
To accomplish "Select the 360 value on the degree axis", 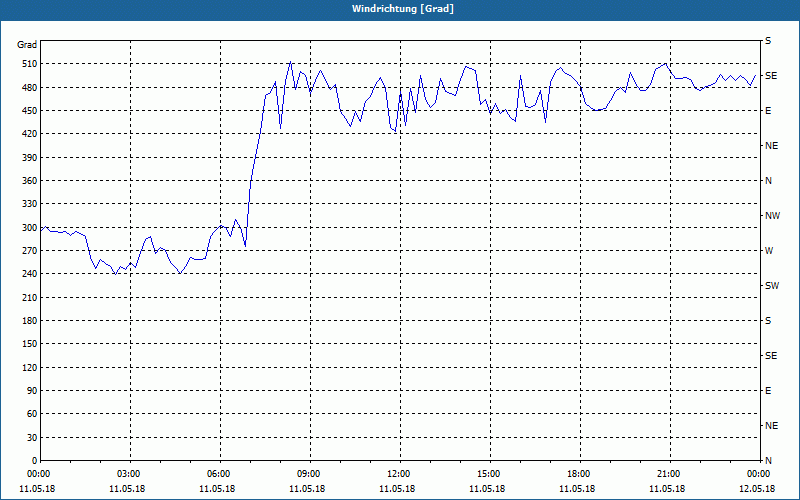I will tap(30, 181).
